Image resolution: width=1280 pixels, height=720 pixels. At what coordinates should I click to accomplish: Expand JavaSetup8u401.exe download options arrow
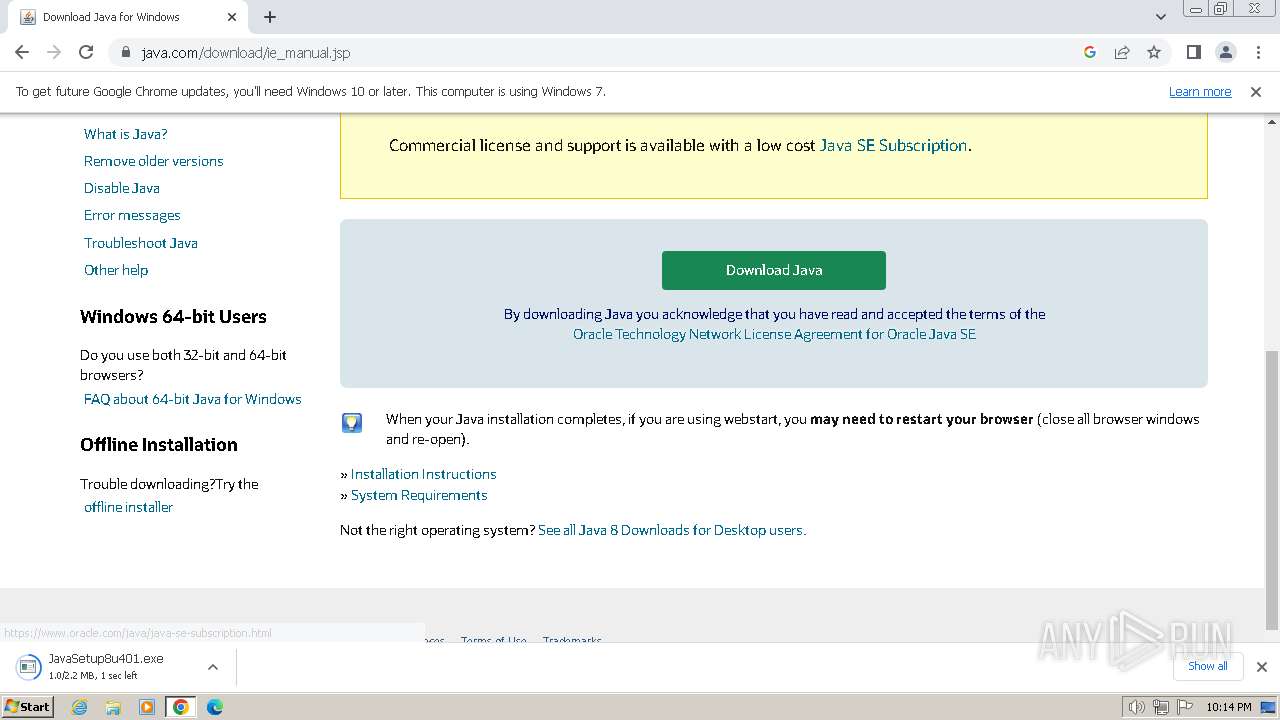pos(212,667)
